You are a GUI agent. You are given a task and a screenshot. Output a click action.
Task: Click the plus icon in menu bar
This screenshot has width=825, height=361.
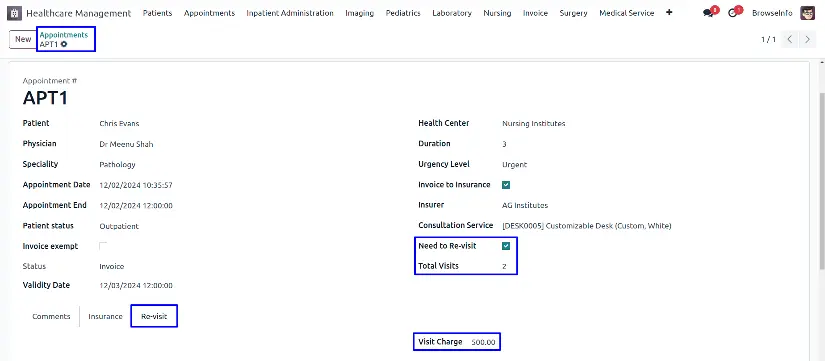click(669, 13)
